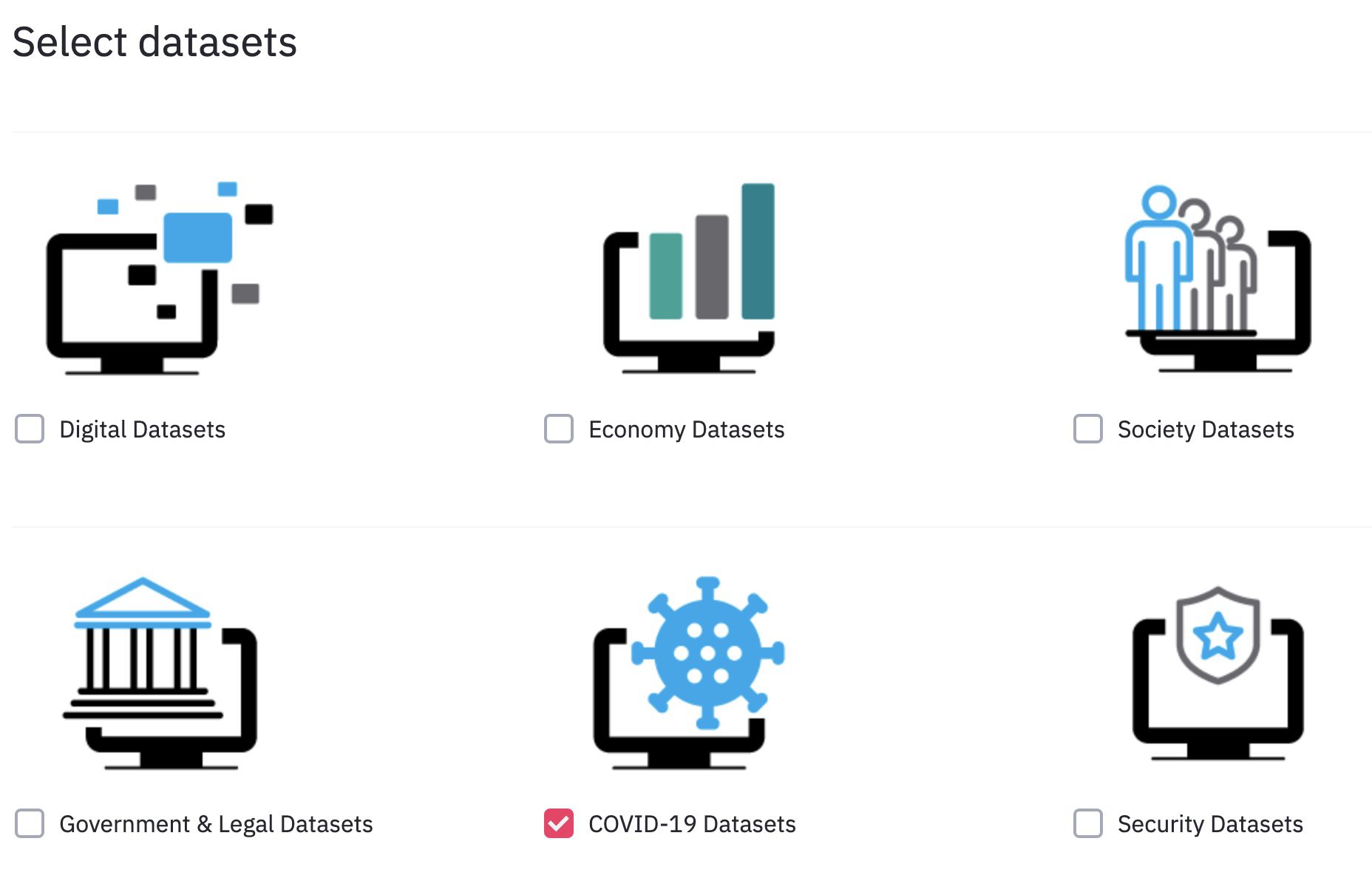Check the Digital Datasets checkbox
Screen dimensions: 1372x878
pos(30,429)
